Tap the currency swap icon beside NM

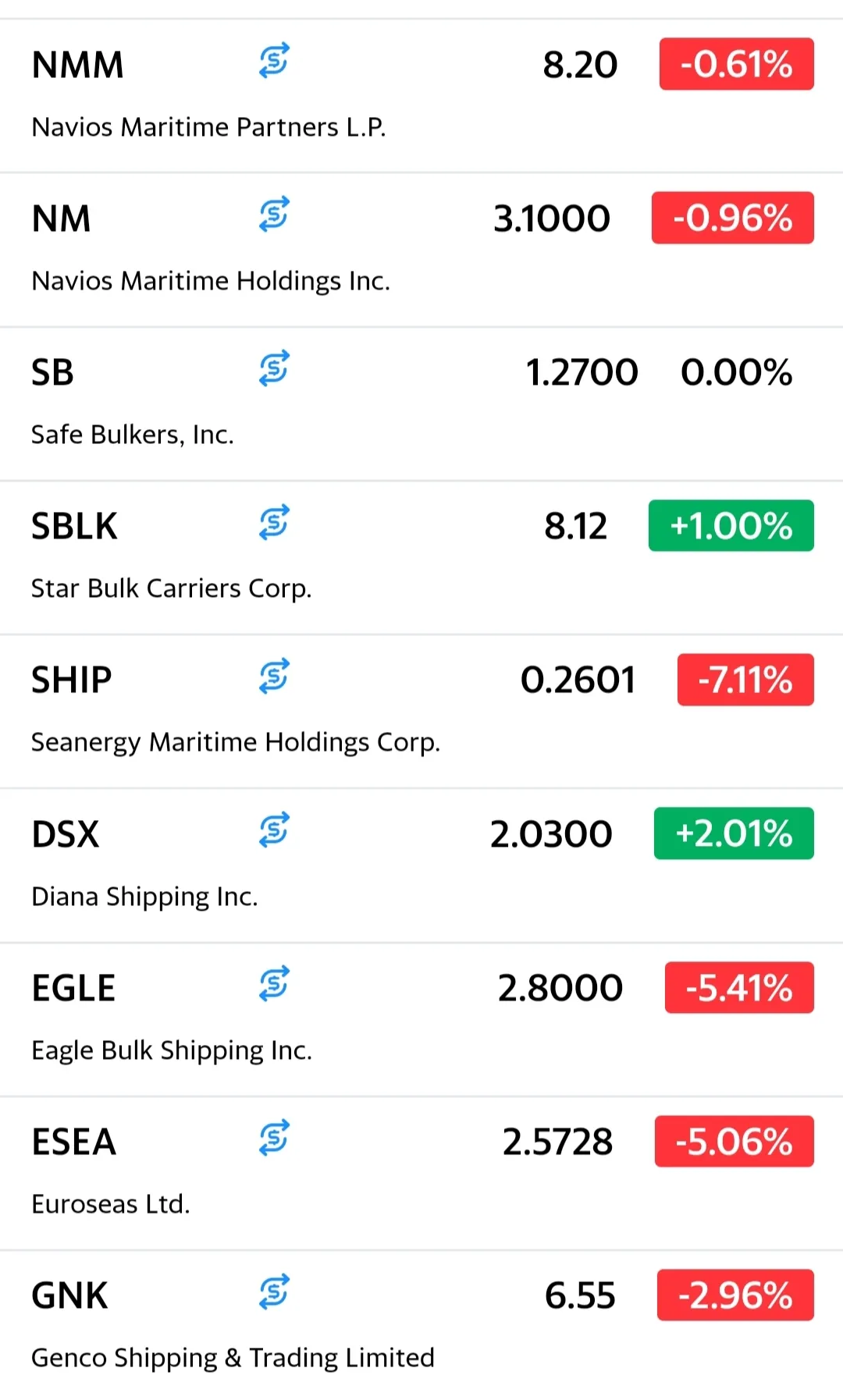tap(274, 215)
